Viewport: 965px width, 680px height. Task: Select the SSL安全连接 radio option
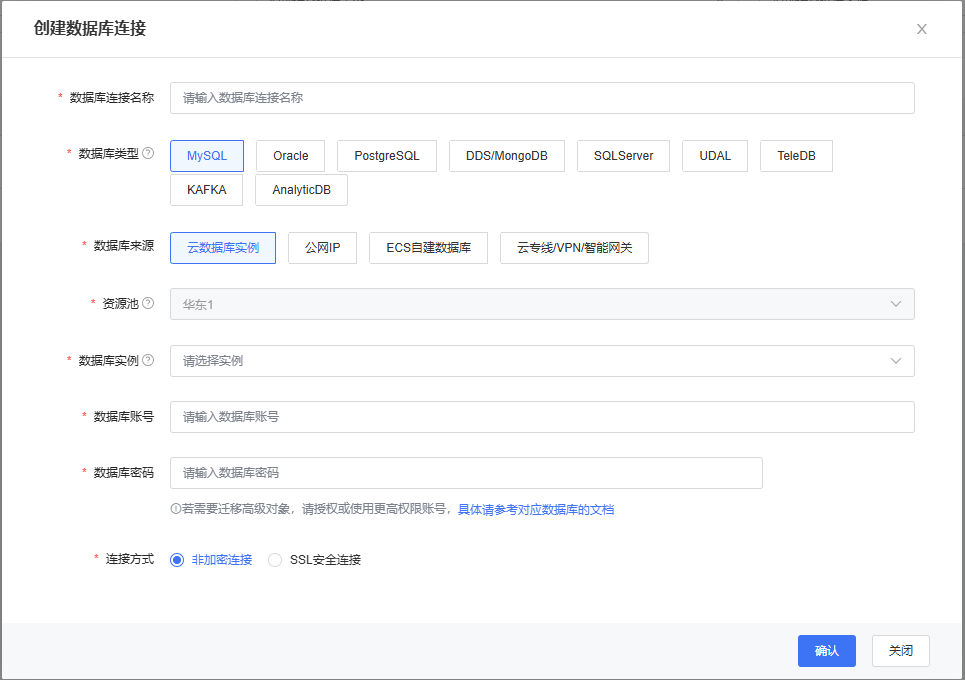click(314, 559)
